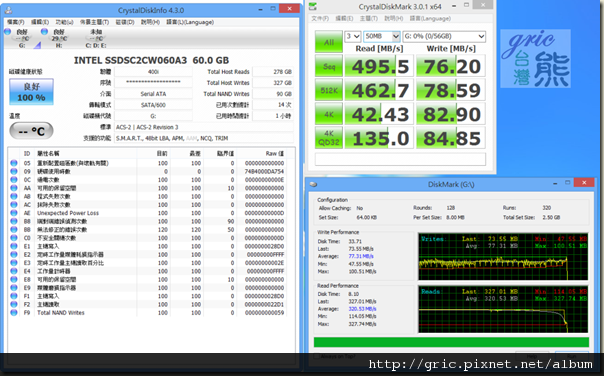Click the -- °C temperature button
604x376 pixels.
tap(31, 131)
